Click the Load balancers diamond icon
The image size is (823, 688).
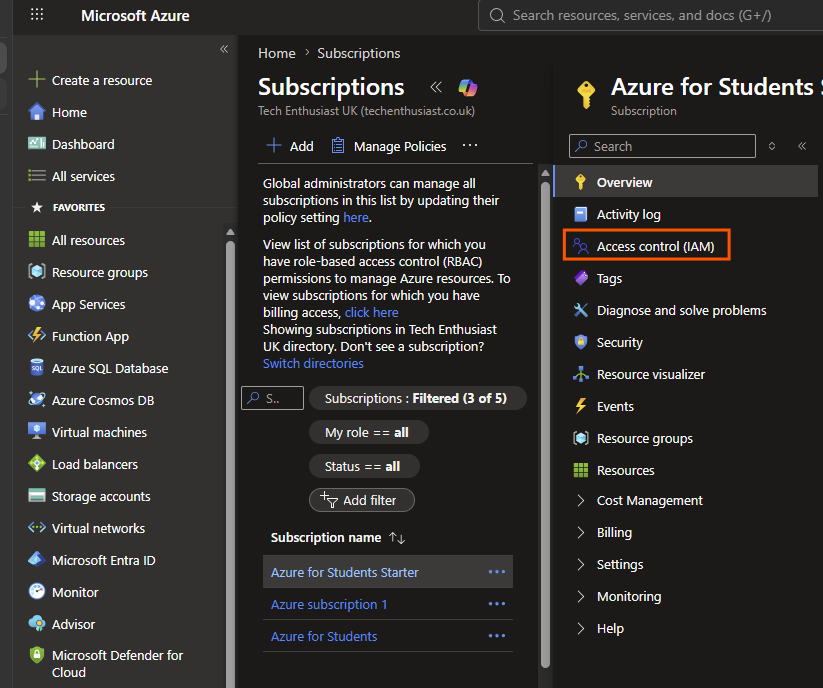click(x=37, y=464)
